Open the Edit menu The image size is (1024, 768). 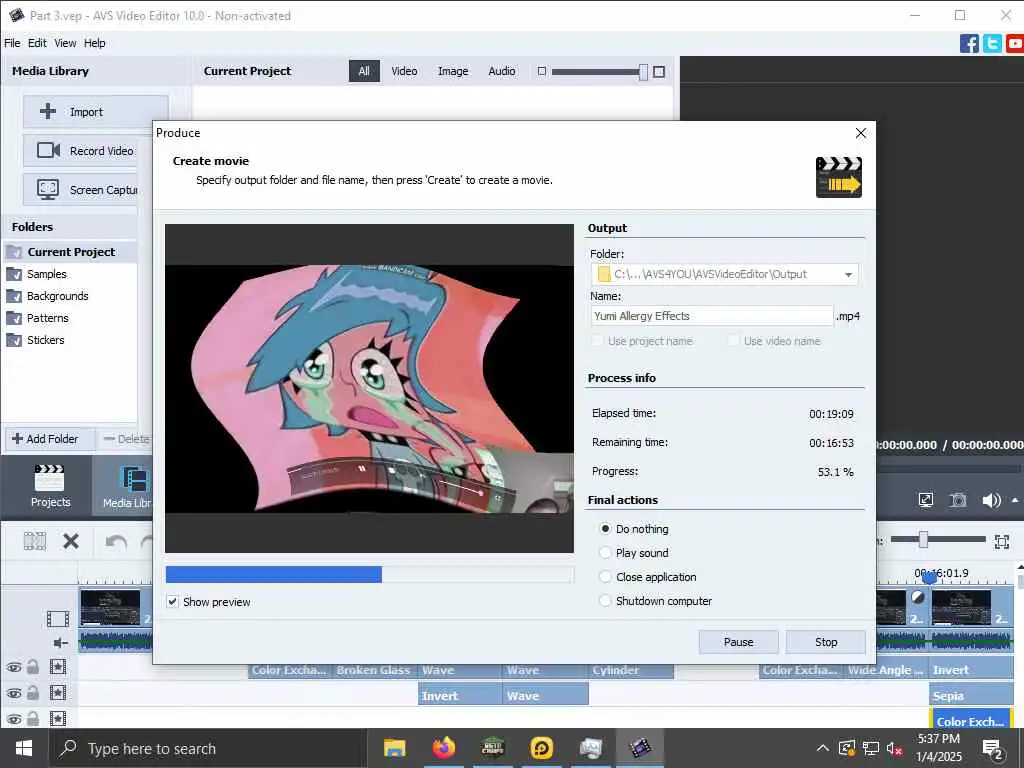coord(37,43)
